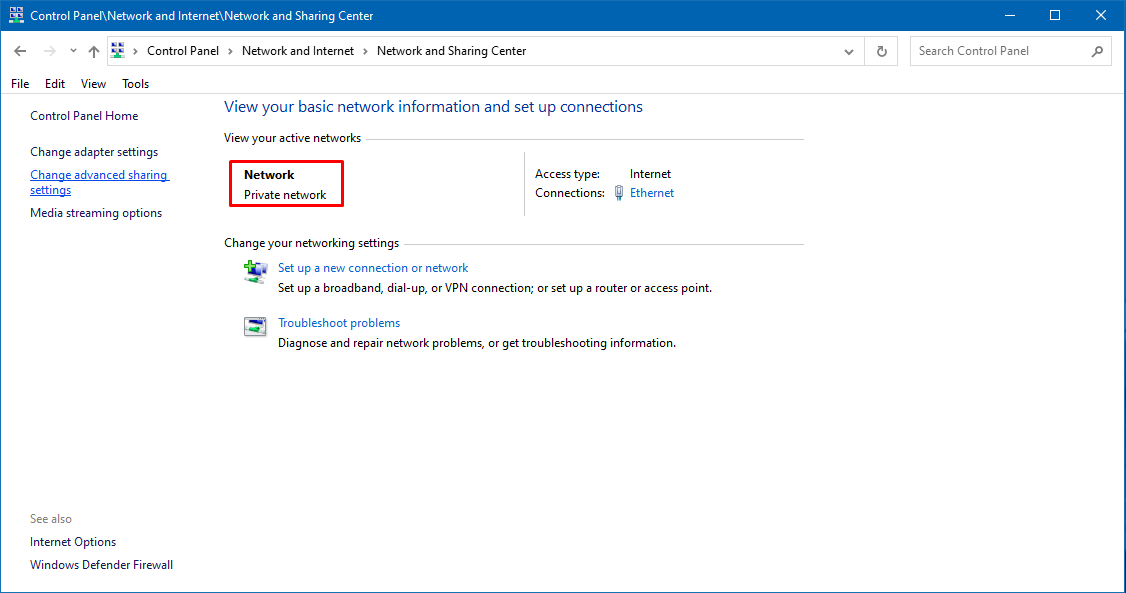Open the recent locations dropdown arrow
The width and height of the screenshot is (1126, 593).
73,51
